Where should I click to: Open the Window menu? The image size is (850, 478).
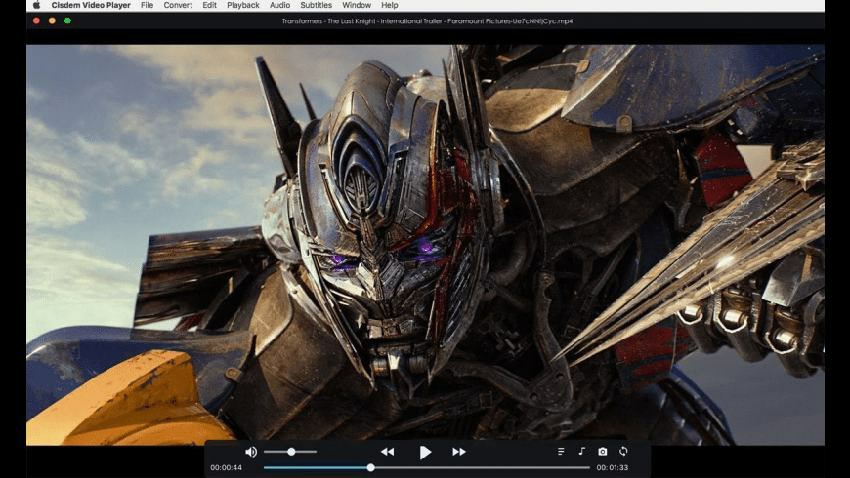pyautogui.click(x=356, y=5)
